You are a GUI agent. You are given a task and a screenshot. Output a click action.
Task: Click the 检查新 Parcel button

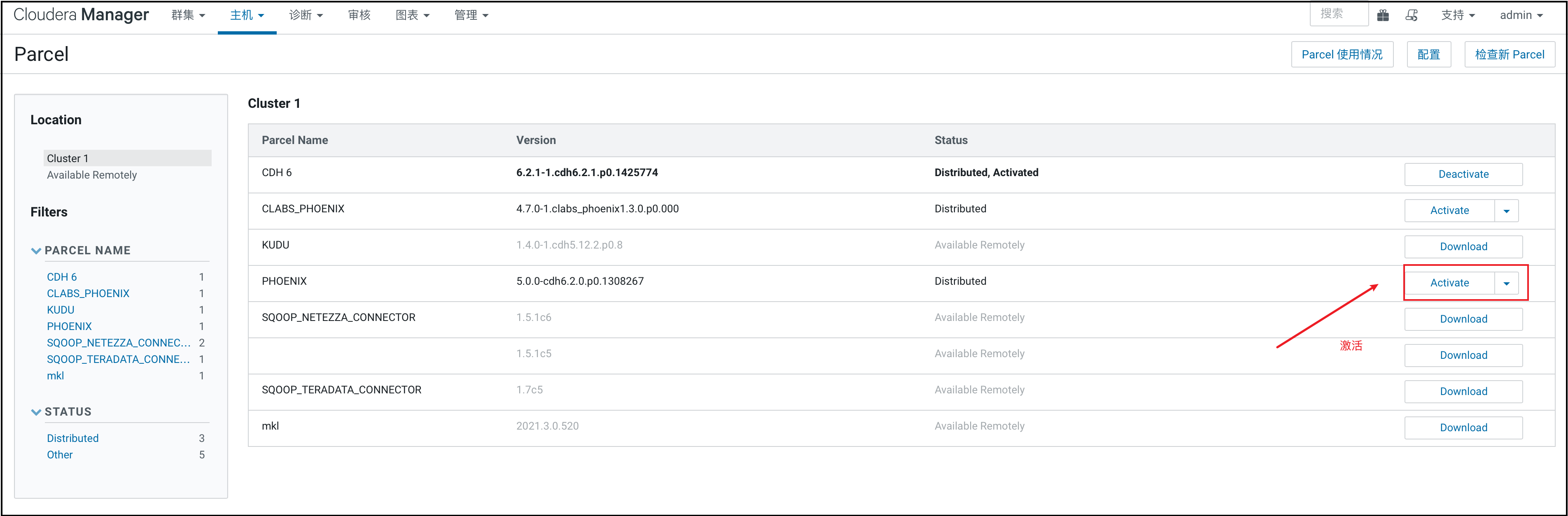coord(1509,55)
